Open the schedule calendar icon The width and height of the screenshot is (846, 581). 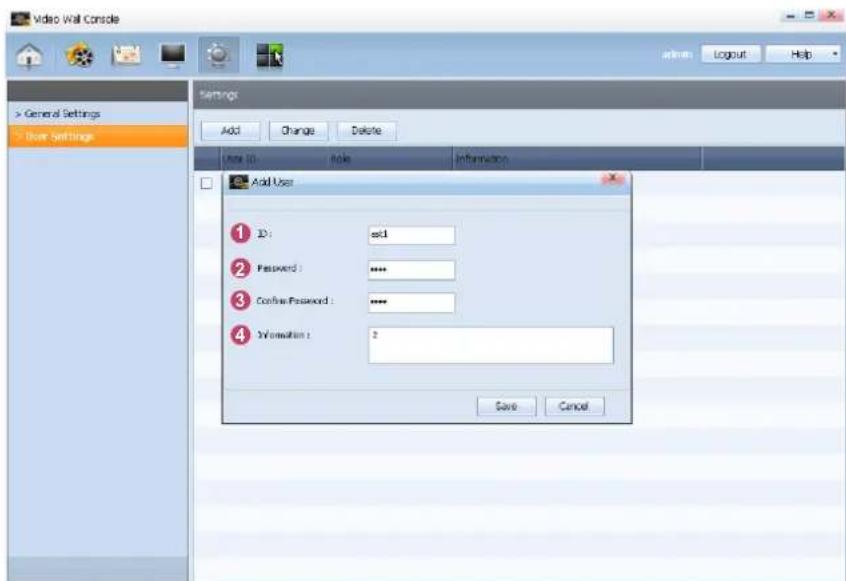point(126,56)
